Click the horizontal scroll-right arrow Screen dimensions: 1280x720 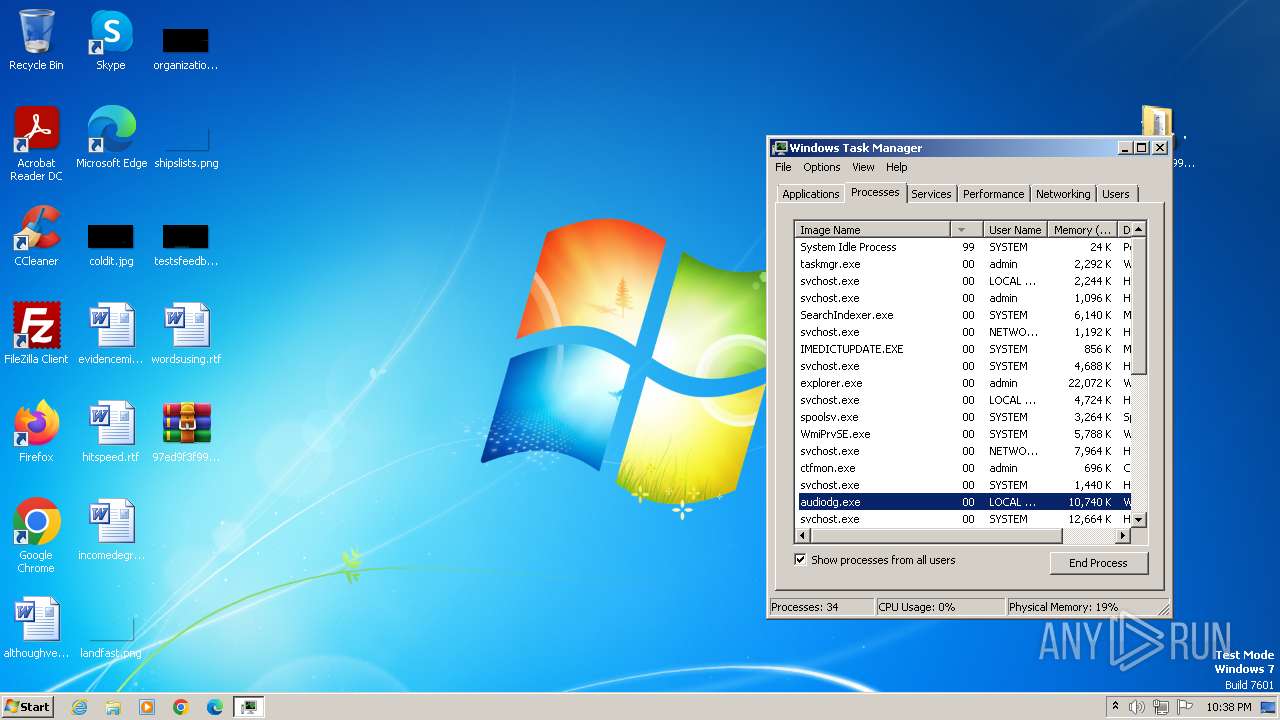1123,536
